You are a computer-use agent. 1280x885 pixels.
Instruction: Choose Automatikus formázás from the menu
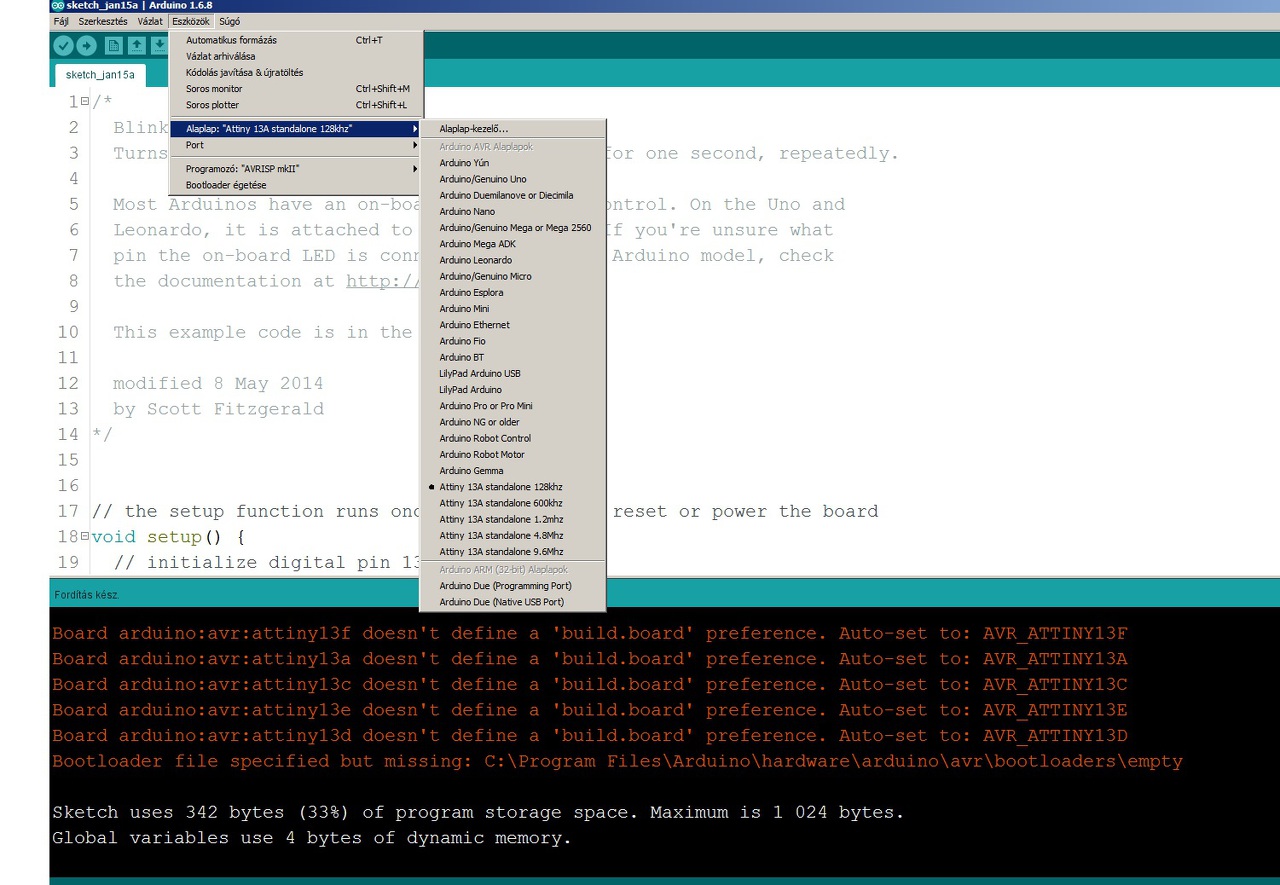297,40
